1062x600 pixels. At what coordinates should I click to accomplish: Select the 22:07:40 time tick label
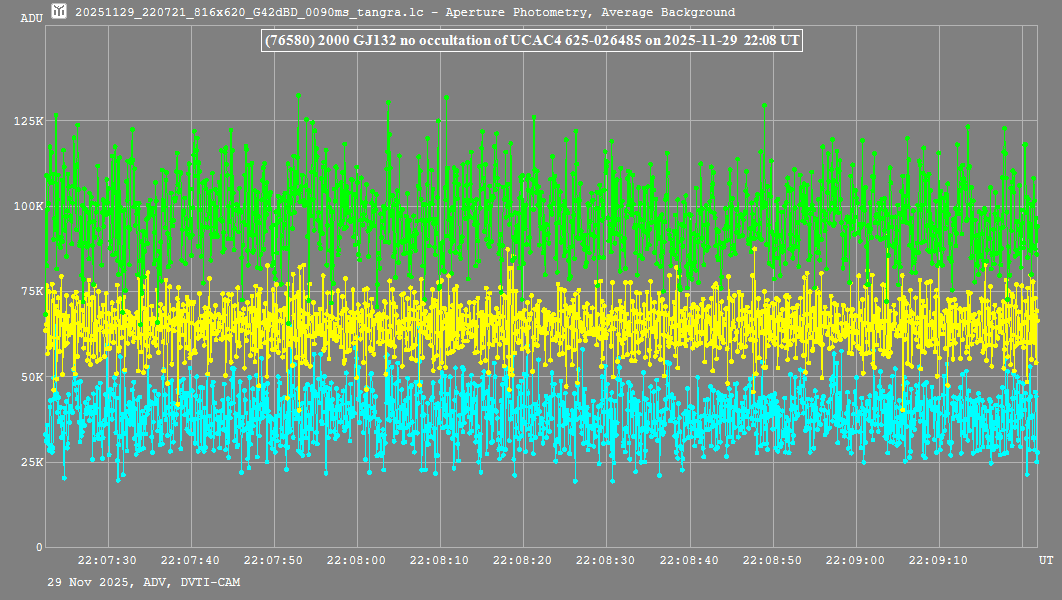pyautogui.click(x=190, y=560)
